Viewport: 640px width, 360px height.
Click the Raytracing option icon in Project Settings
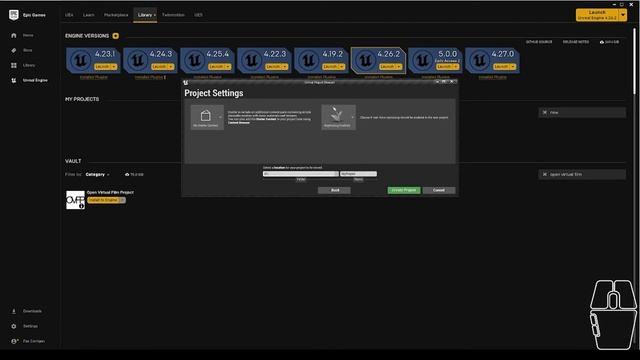tap(337, 117)
